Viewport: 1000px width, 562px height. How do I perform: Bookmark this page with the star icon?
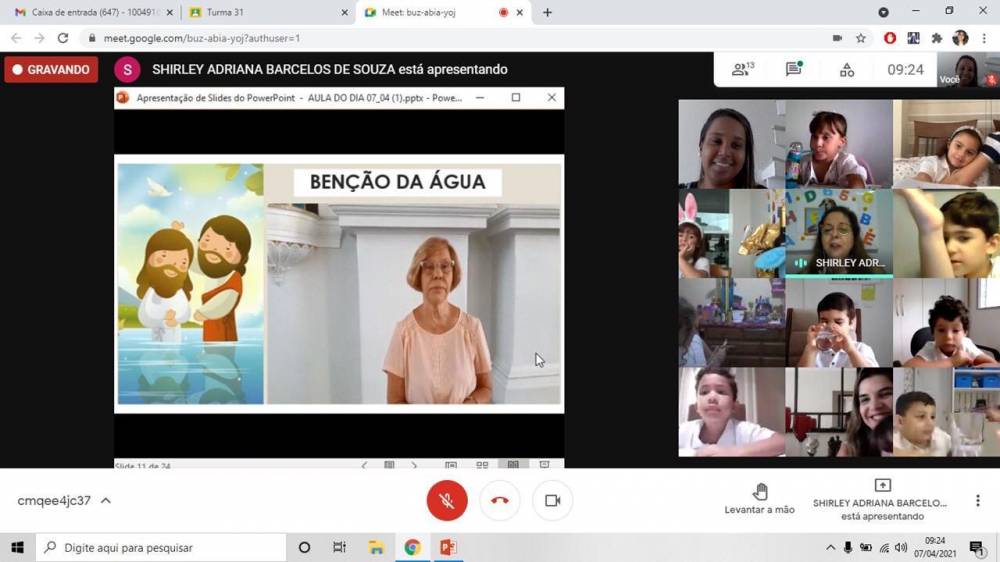(x=861, y=38)
